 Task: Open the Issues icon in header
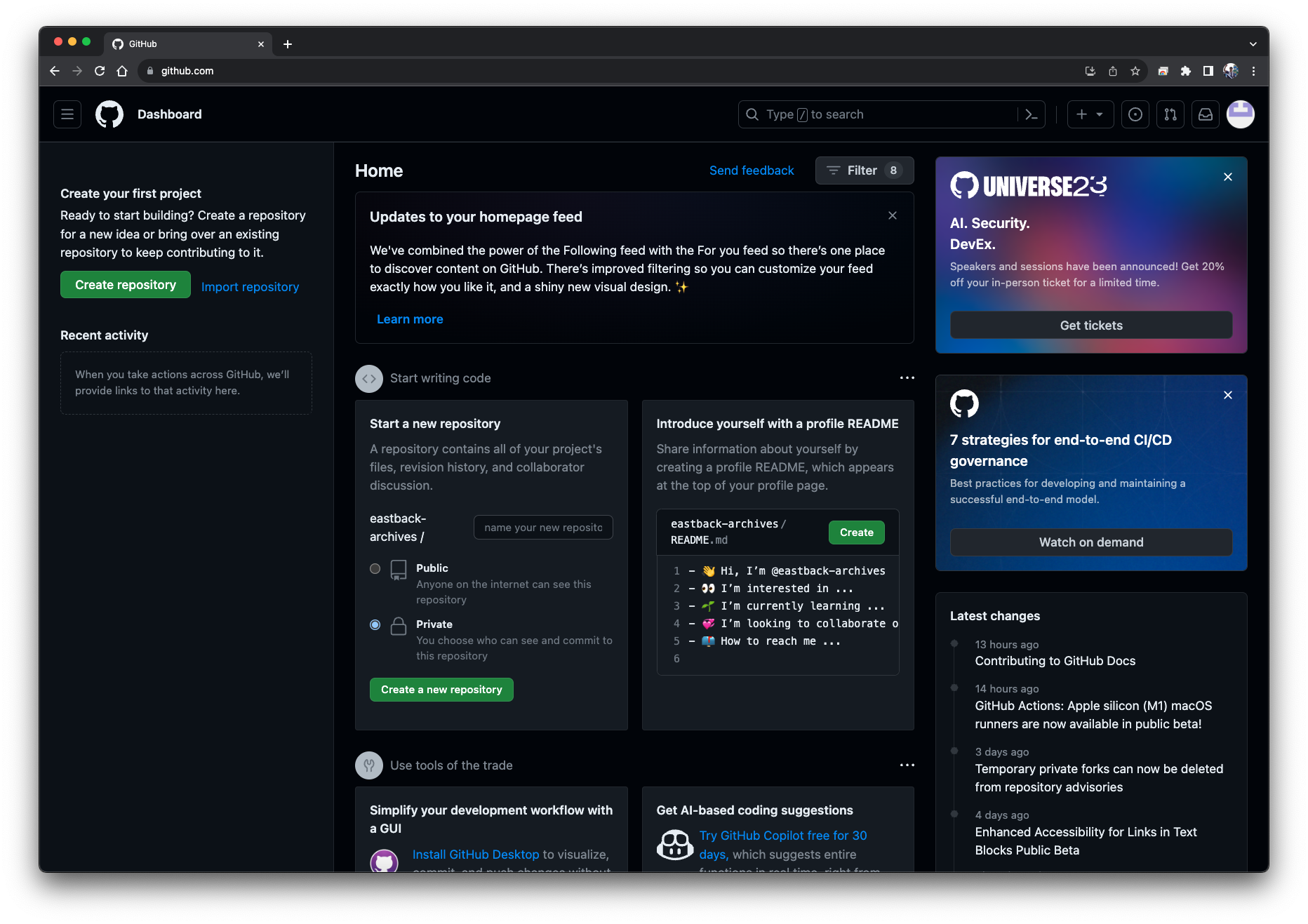pos(1135,114)
